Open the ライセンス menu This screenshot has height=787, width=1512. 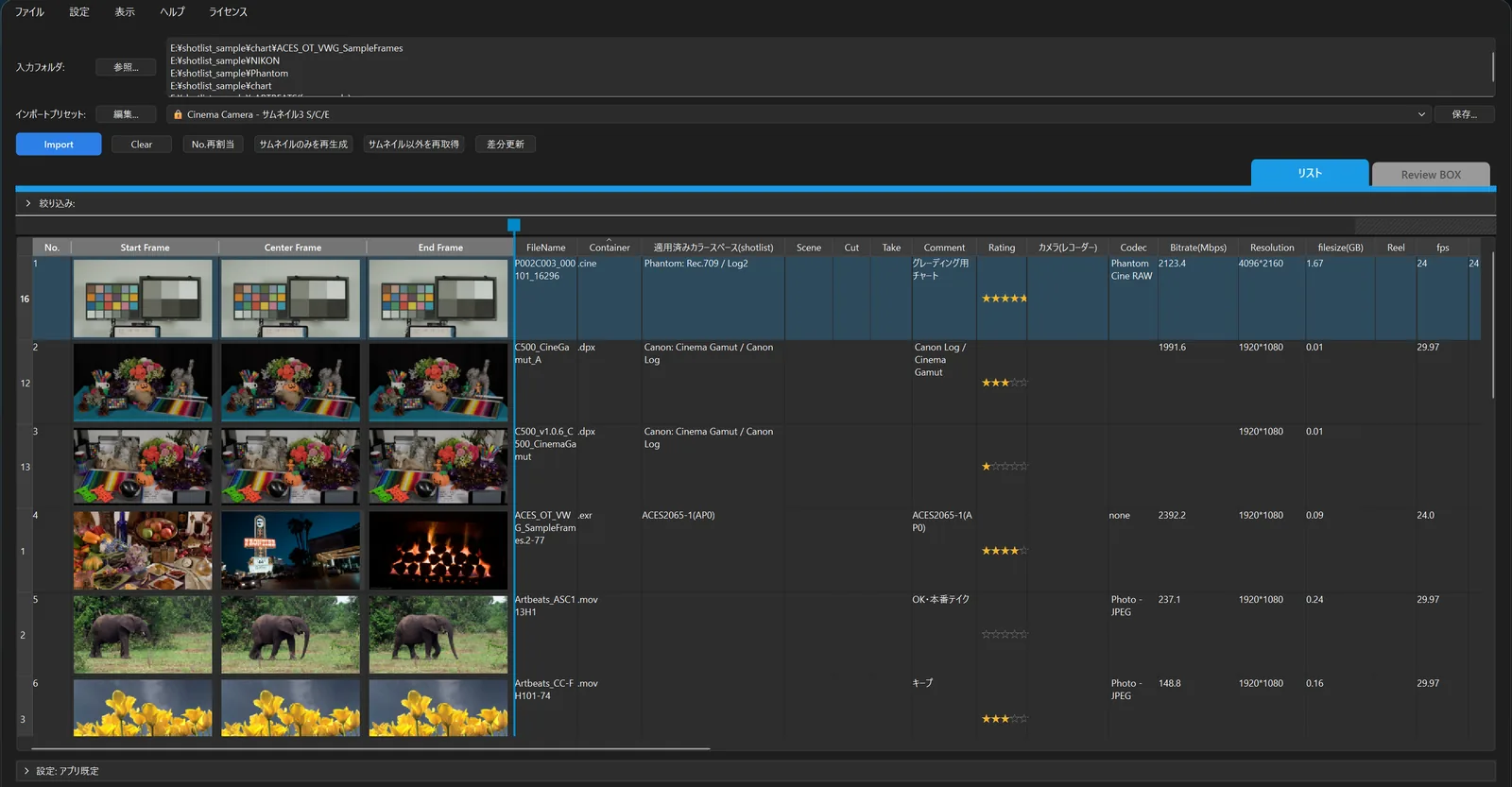click(228, 12)
